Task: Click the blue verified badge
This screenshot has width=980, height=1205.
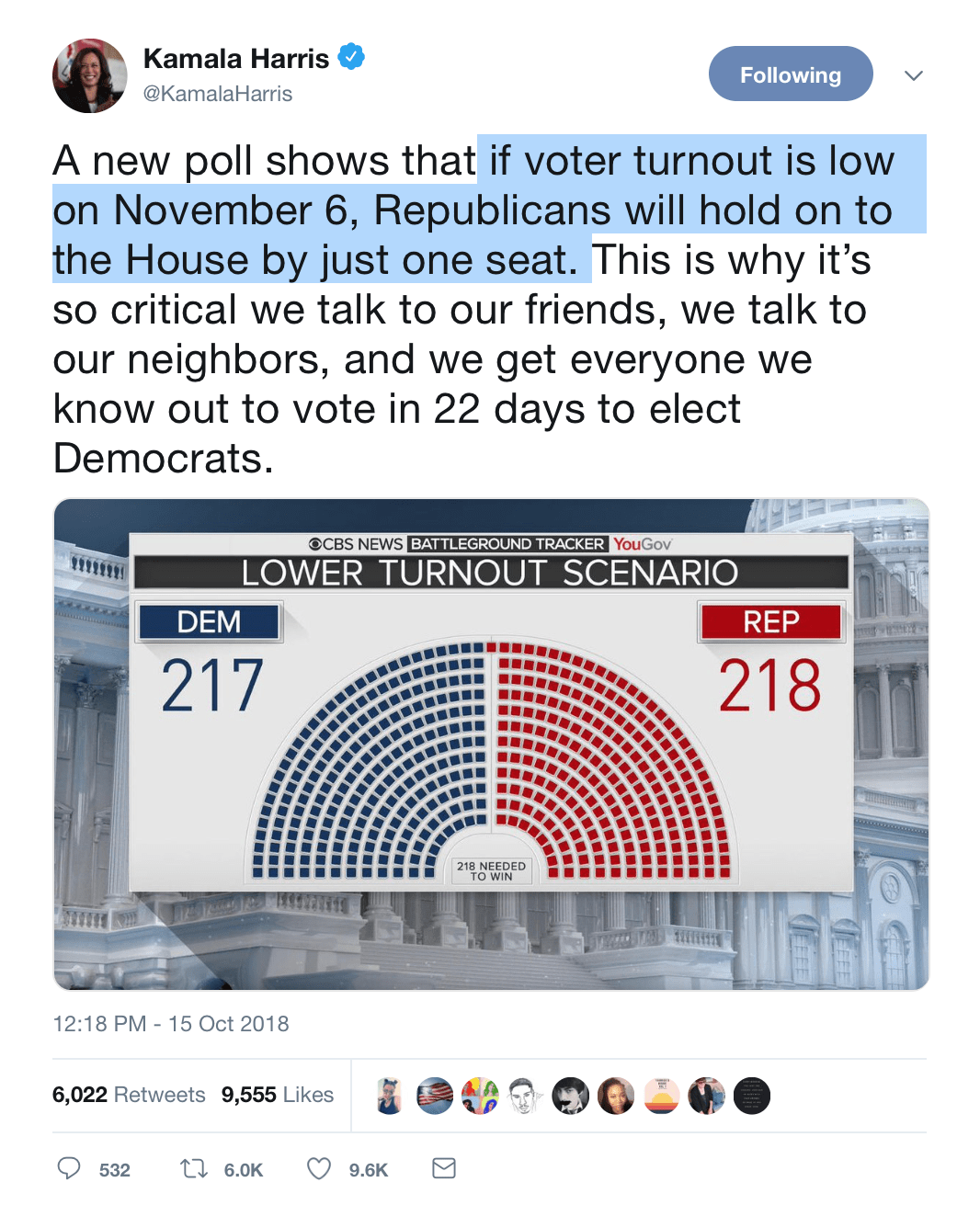Action: click(x=351, y=57)
